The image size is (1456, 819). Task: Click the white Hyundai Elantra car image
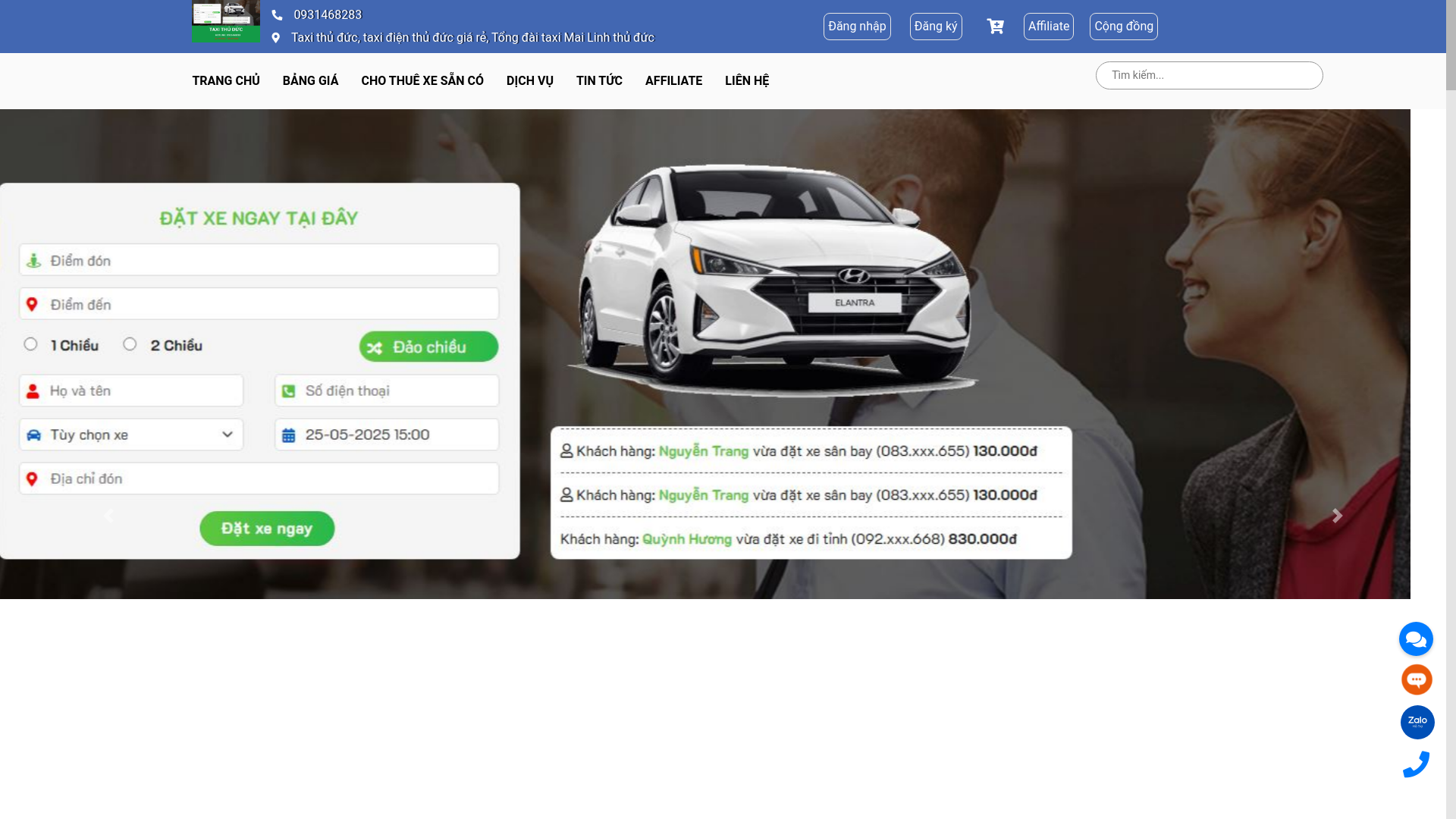point(773,281)
